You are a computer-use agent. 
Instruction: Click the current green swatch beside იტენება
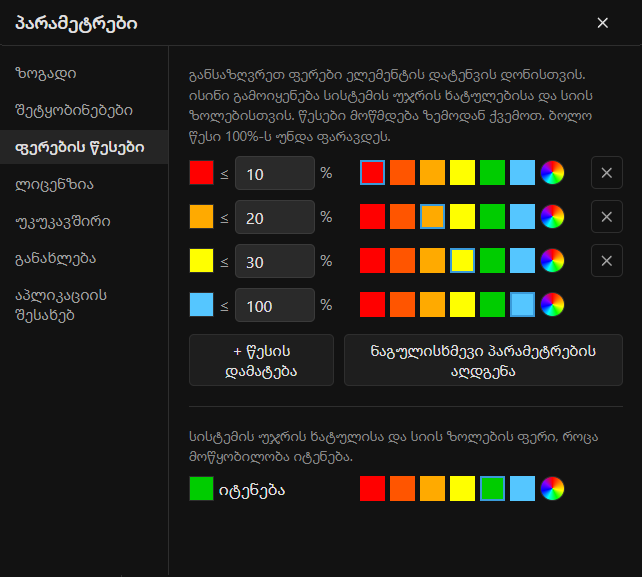201,489
